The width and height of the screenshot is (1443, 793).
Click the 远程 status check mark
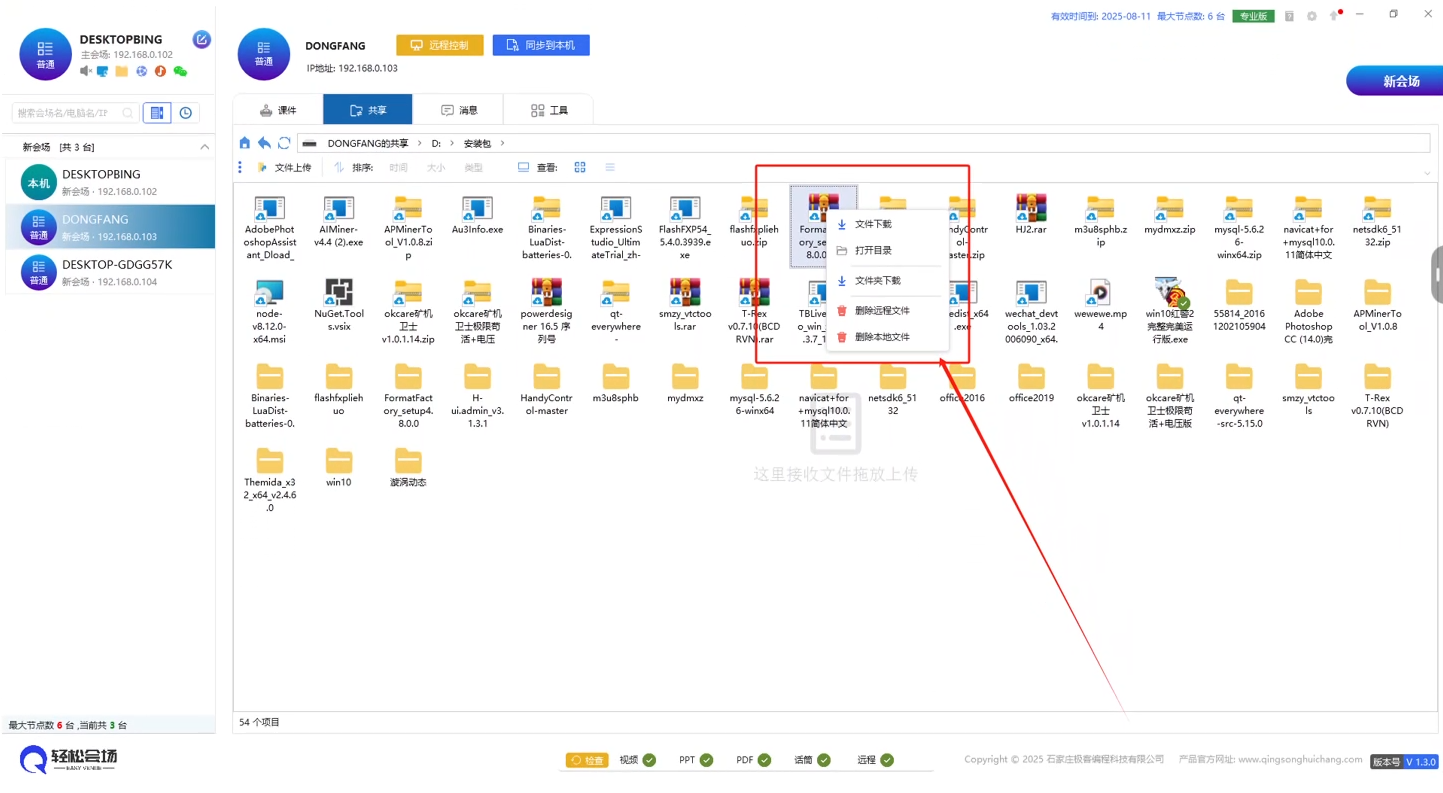(x=887, y=760)
